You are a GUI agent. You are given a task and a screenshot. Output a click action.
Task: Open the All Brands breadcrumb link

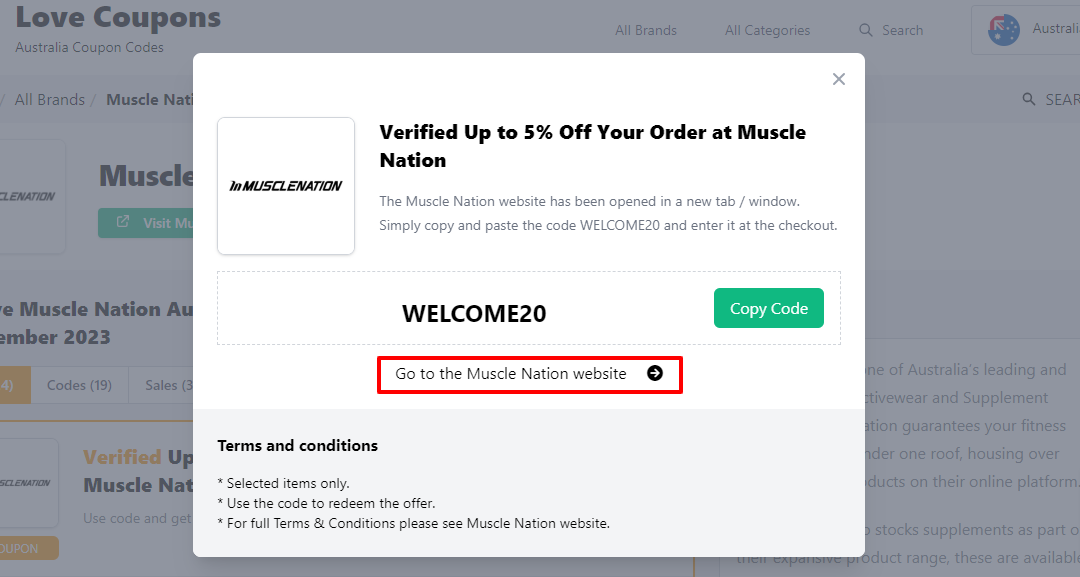click(x=49, y=99)
